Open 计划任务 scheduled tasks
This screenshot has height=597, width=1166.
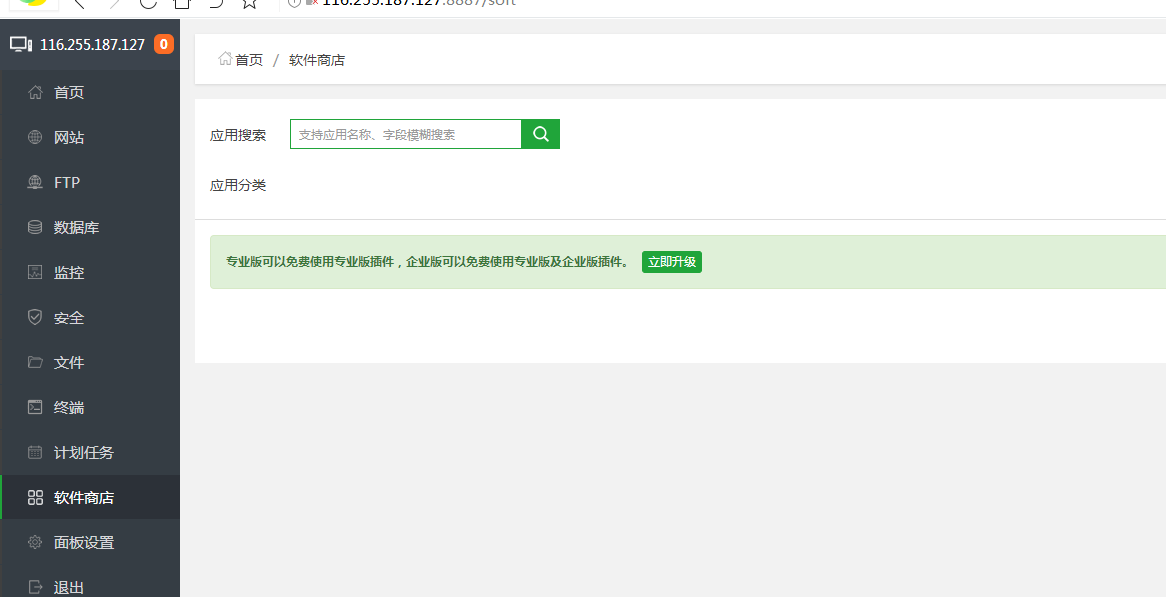click(x=83, y=453)
